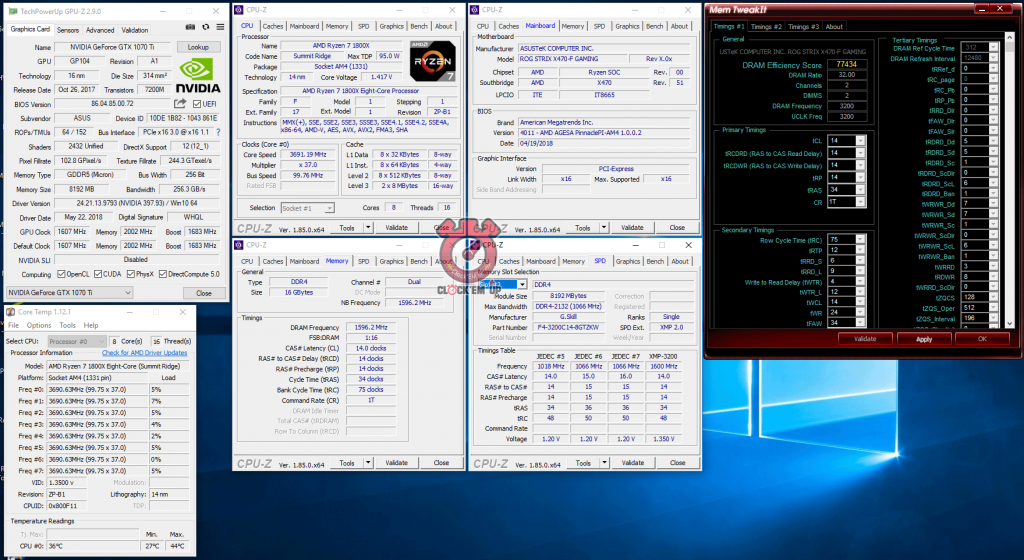Toggle the UEFI checkbox

(196, 103)
